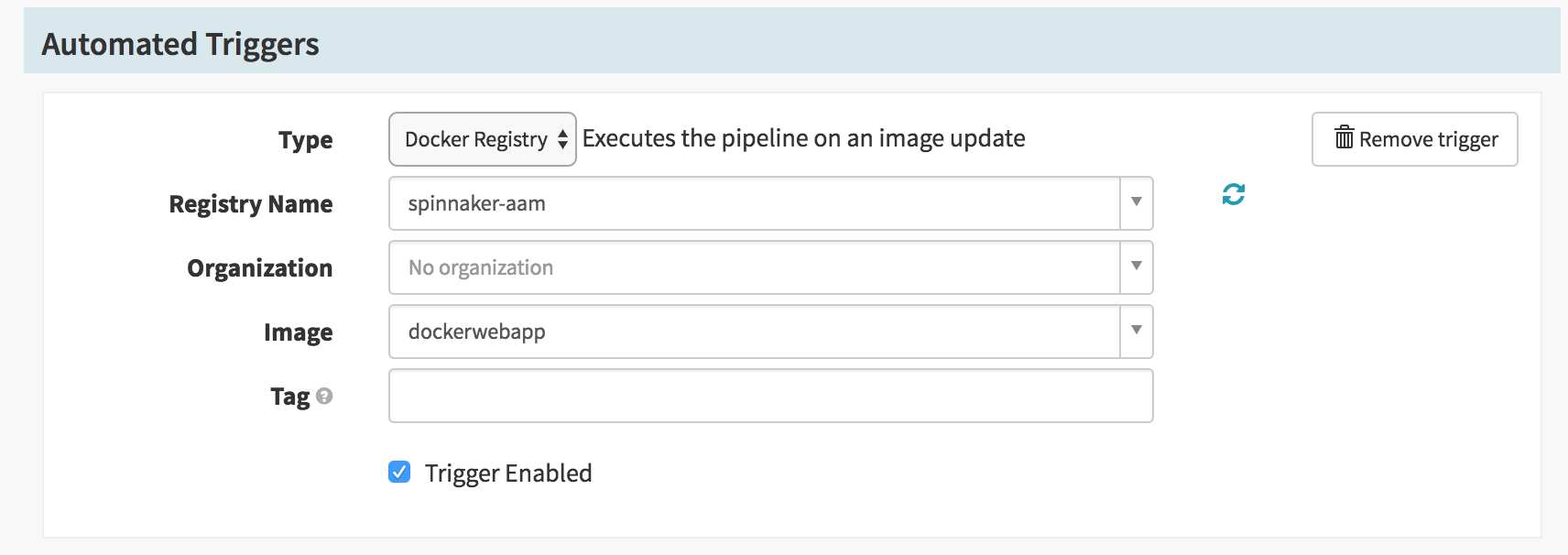The width and height of the screenshot is (1568, 555).
Task: Click the Automated Triggers section header
Action: [x=180, y=43]
